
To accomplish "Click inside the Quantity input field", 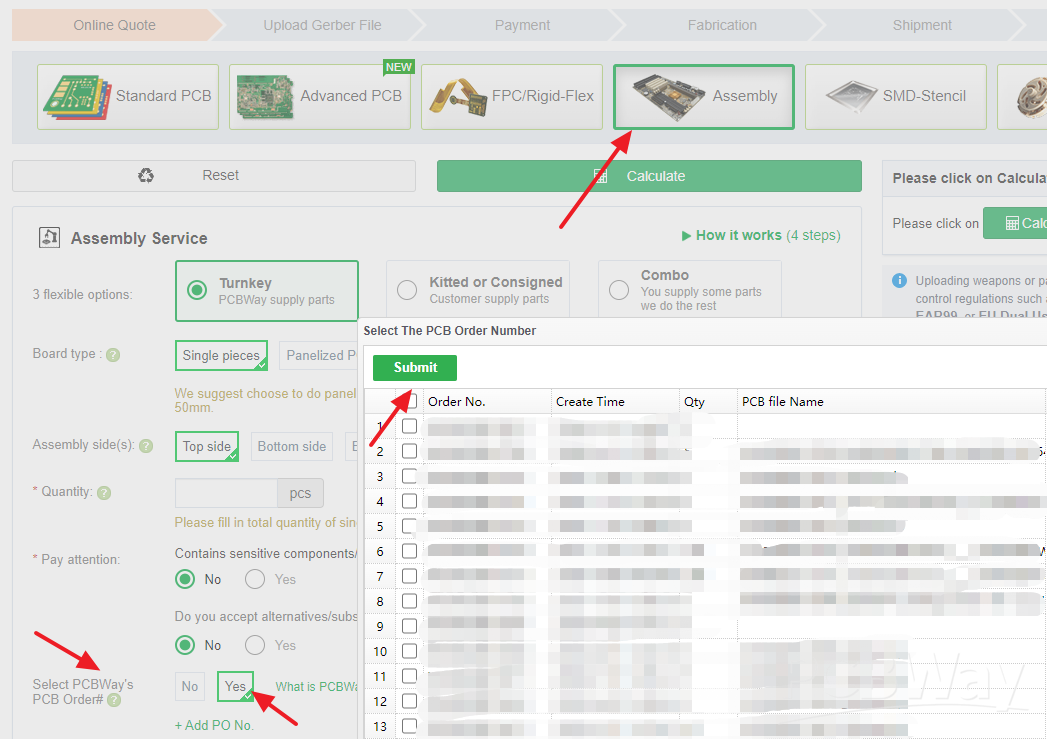I will 225,492.
